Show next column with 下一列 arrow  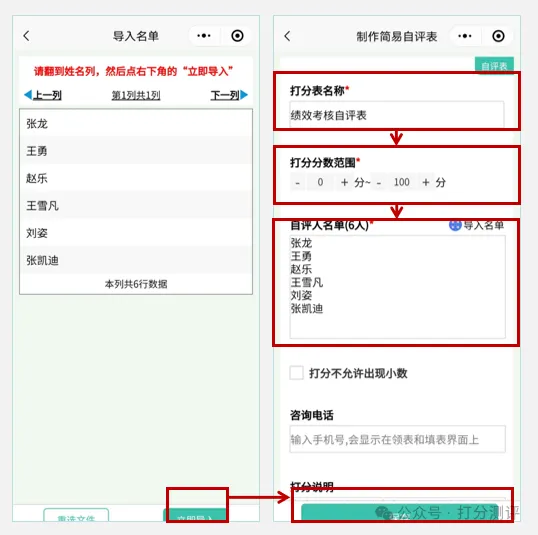[x=229, y=95]
